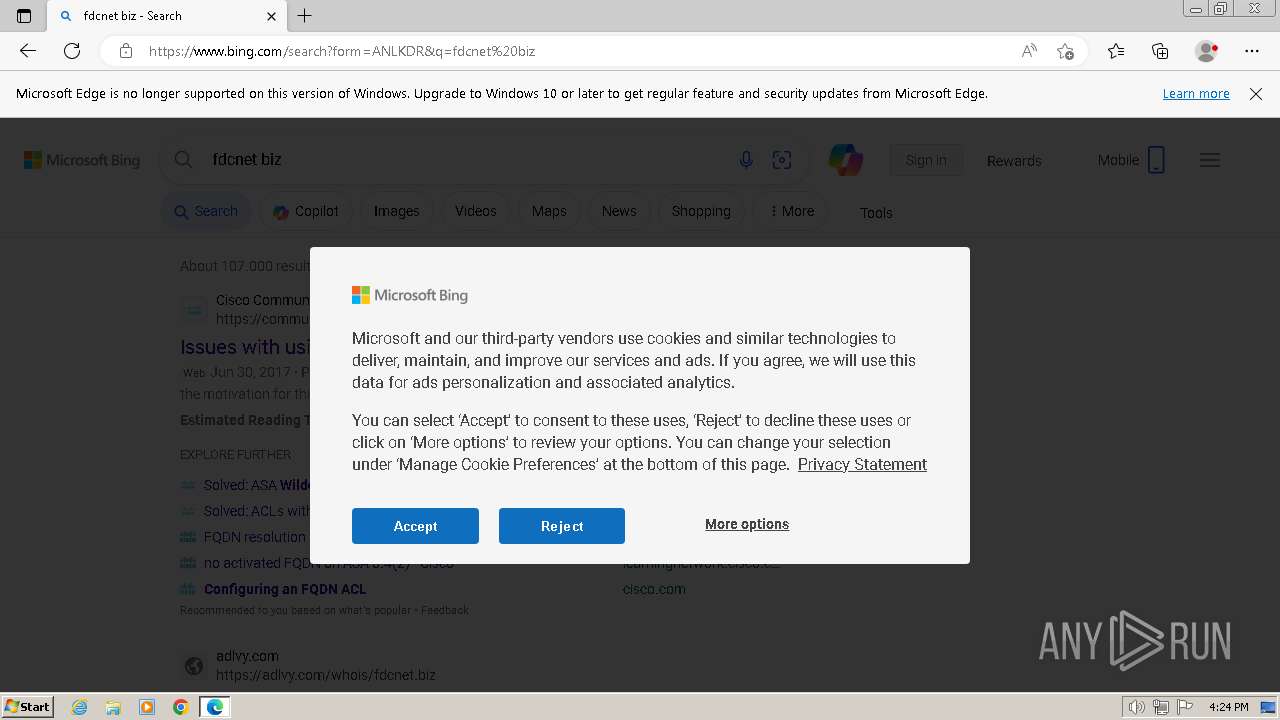Open 'Issues with' result title
The width and height of the screenshot is (1280, 720).
[x=244, y=347]
